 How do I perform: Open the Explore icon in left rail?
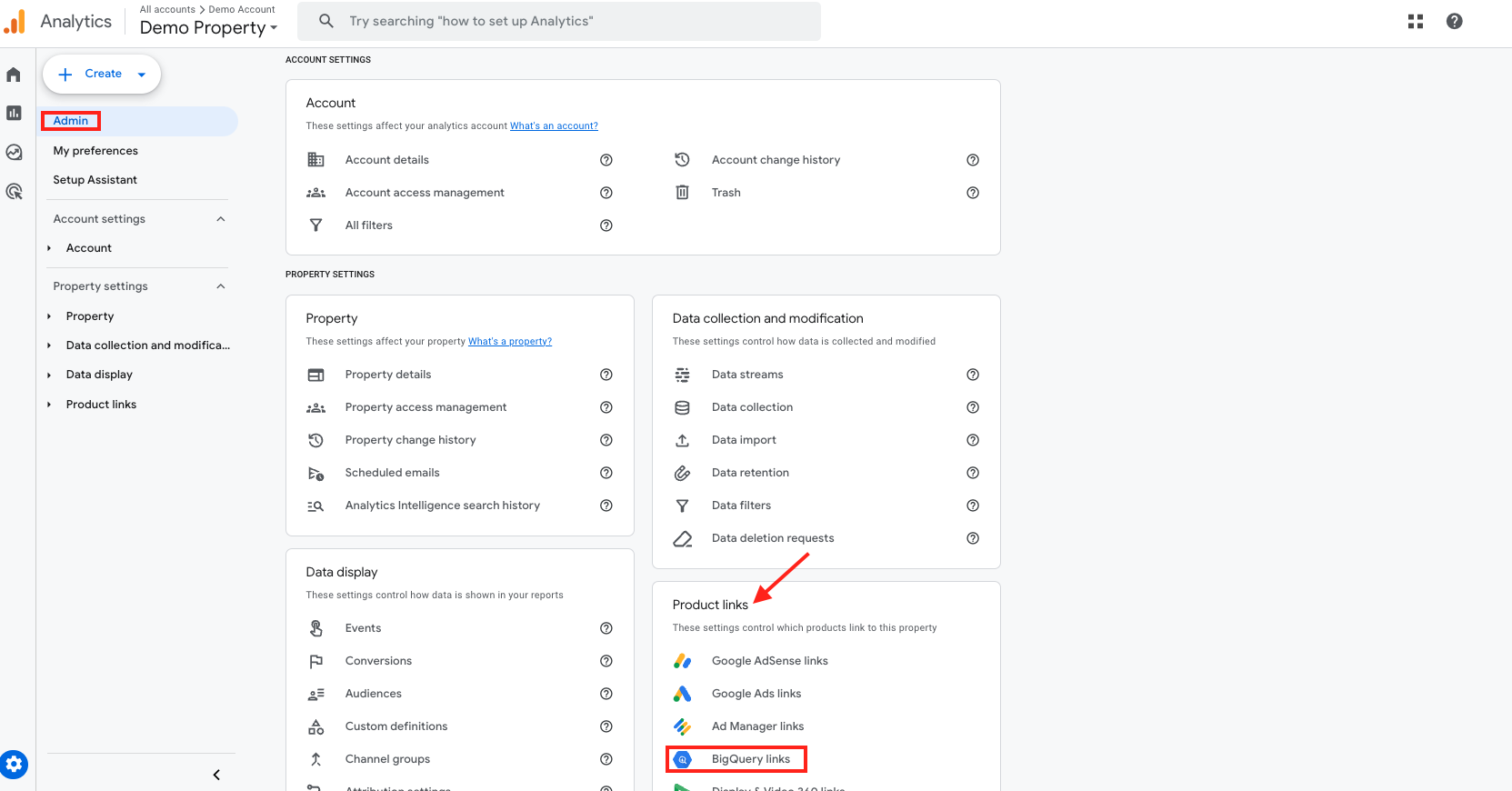[x=14, y=152]
